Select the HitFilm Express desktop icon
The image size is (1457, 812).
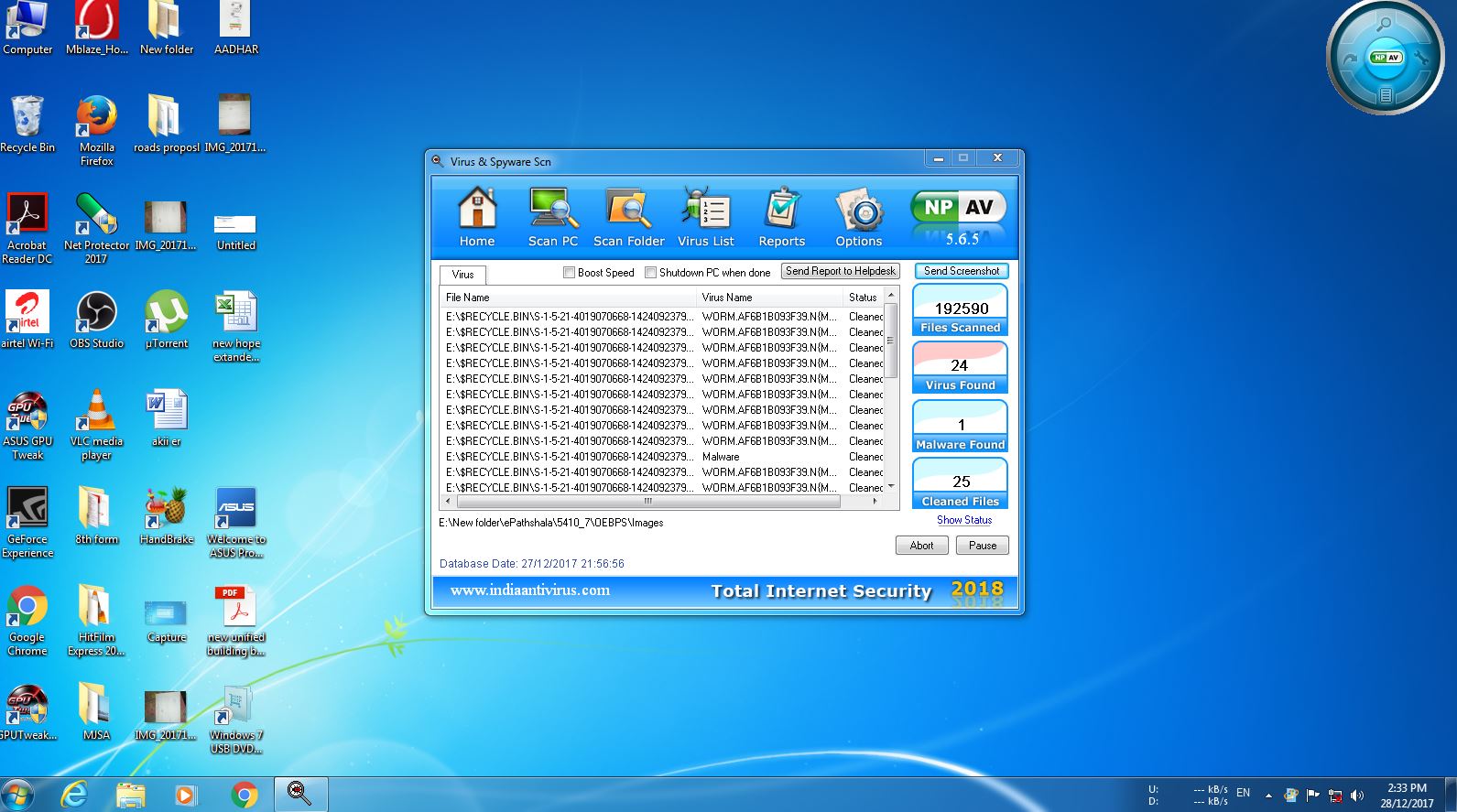96,621
